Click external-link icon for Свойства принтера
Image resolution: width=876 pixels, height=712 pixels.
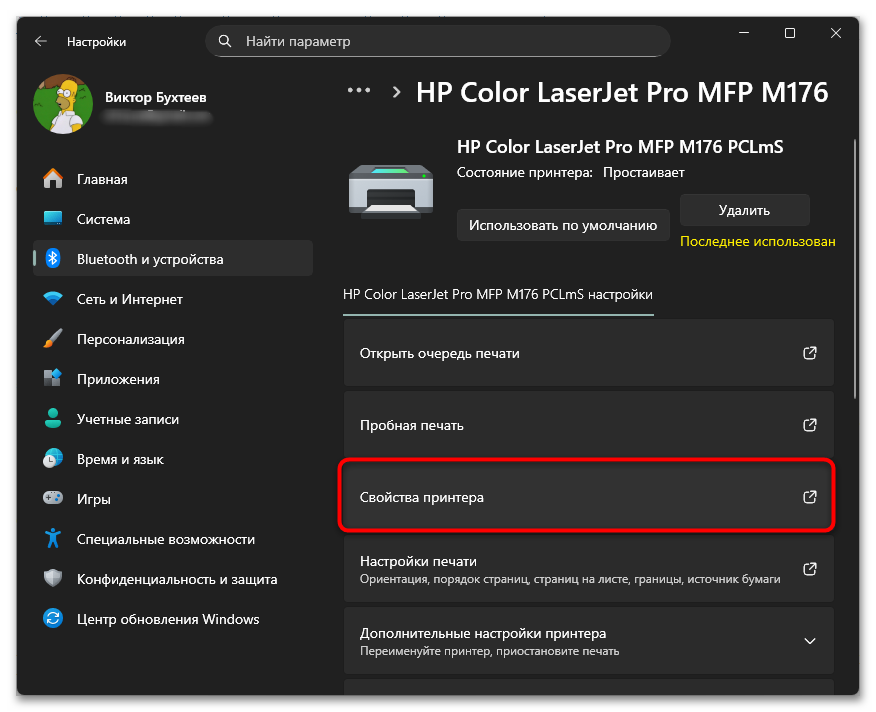click(810, 497)
